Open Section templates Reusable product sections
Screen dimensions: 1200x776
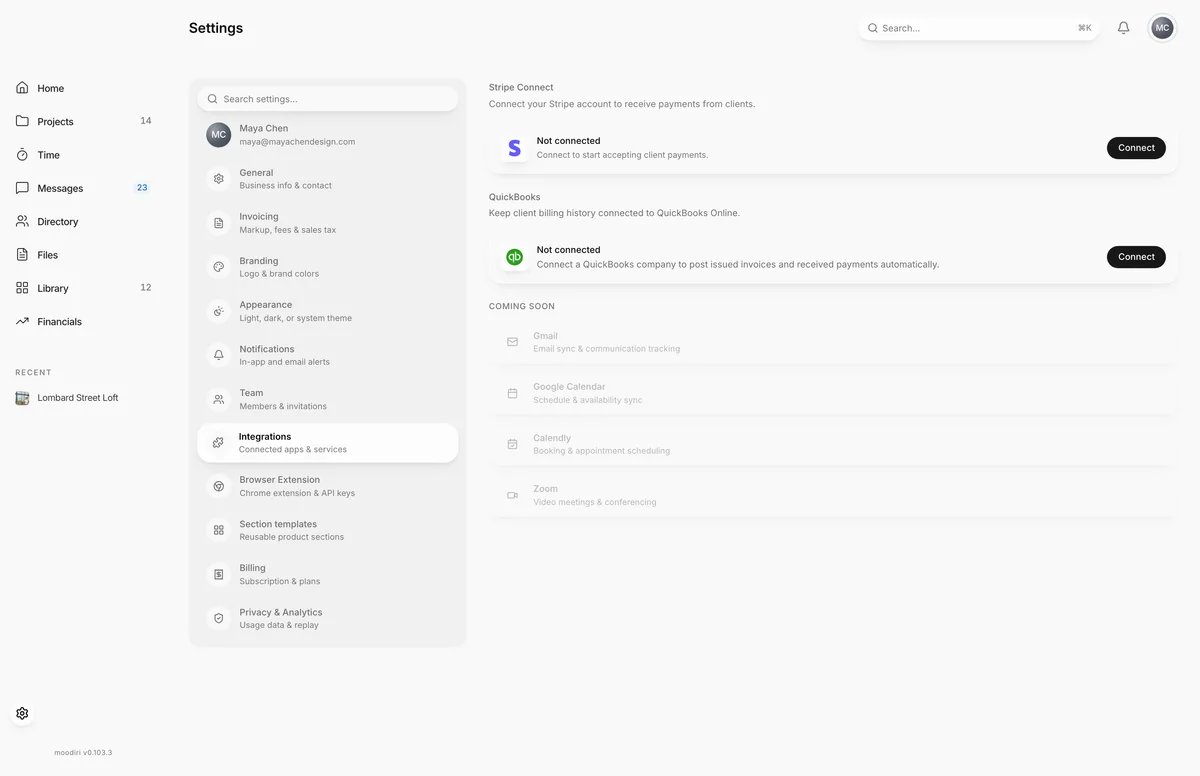(x=328, y=530)
